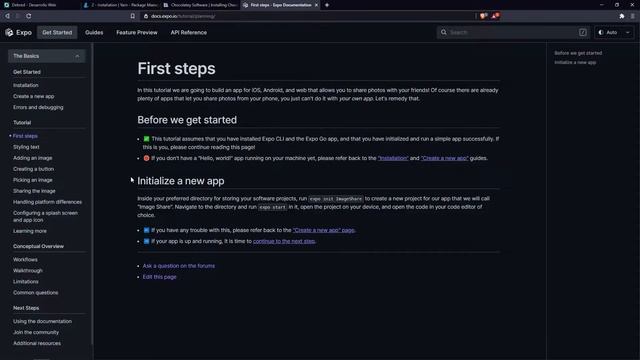Open Walkthrough in the sidebar
This screenshot has height=360, width=640.
pyautogui.click(x=28, y=271)
